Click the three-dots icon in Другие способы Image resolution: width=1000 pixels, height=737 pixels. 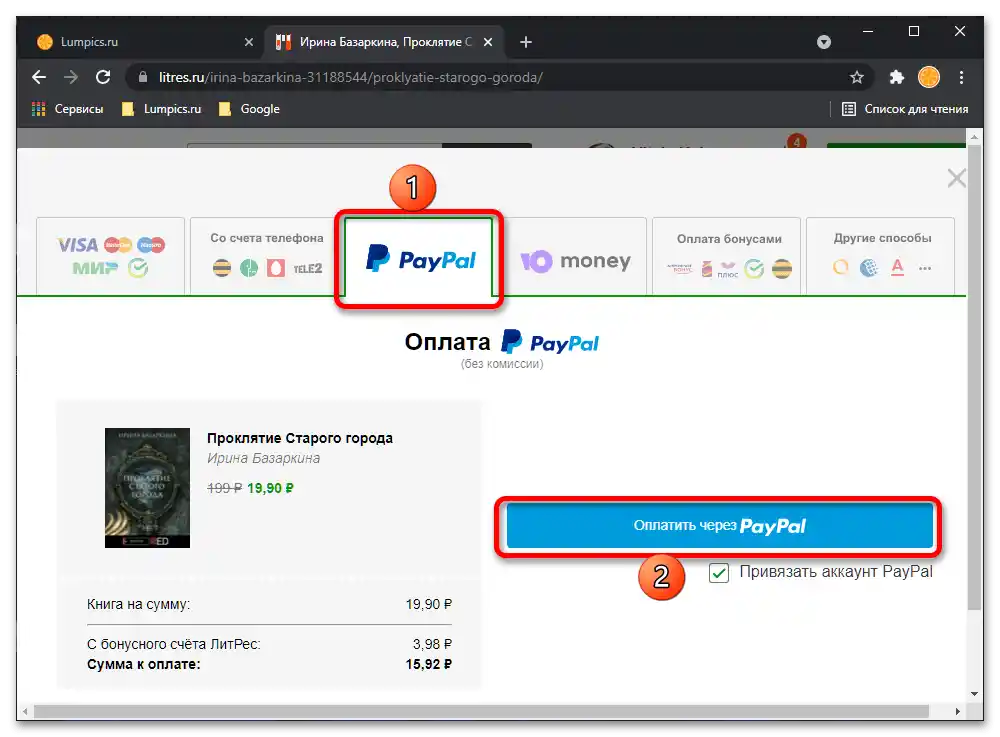[x=925, y=268]
